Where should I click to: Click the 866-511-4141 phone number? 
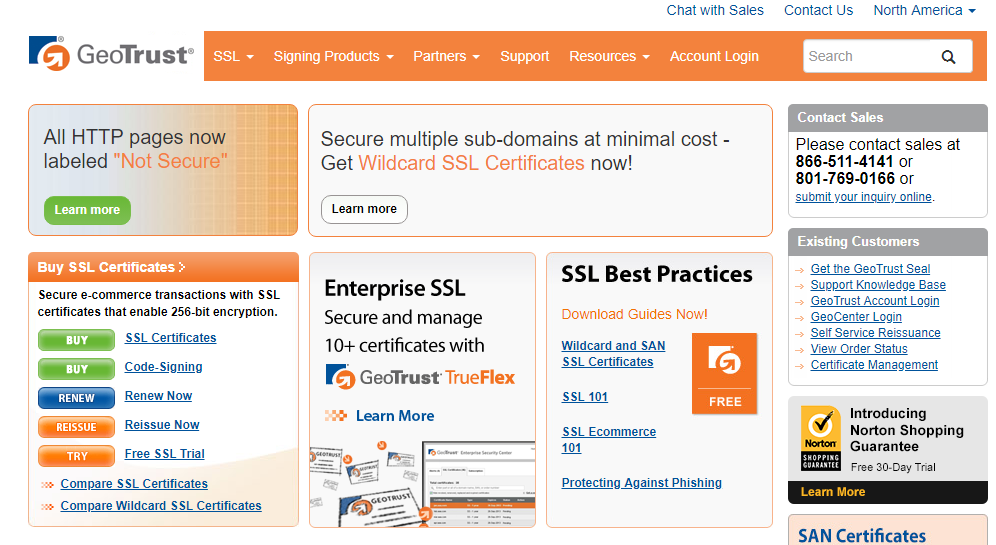[844, 161]
